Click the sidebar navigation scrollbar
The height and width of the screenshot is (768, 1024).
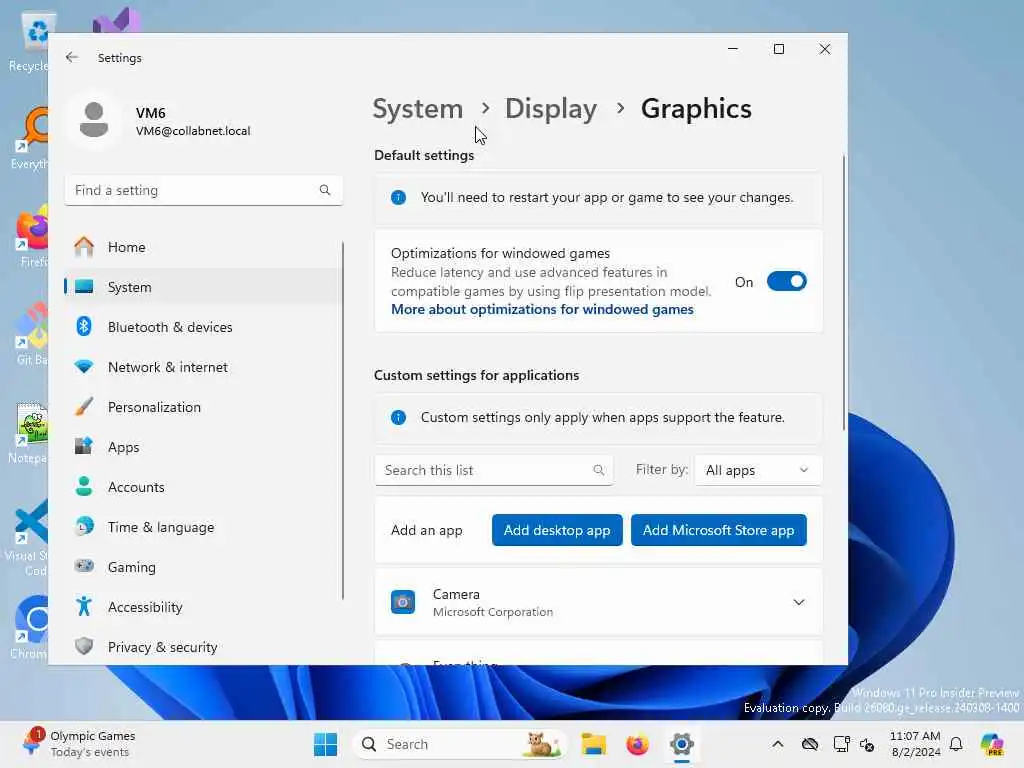tap(343, 421)
